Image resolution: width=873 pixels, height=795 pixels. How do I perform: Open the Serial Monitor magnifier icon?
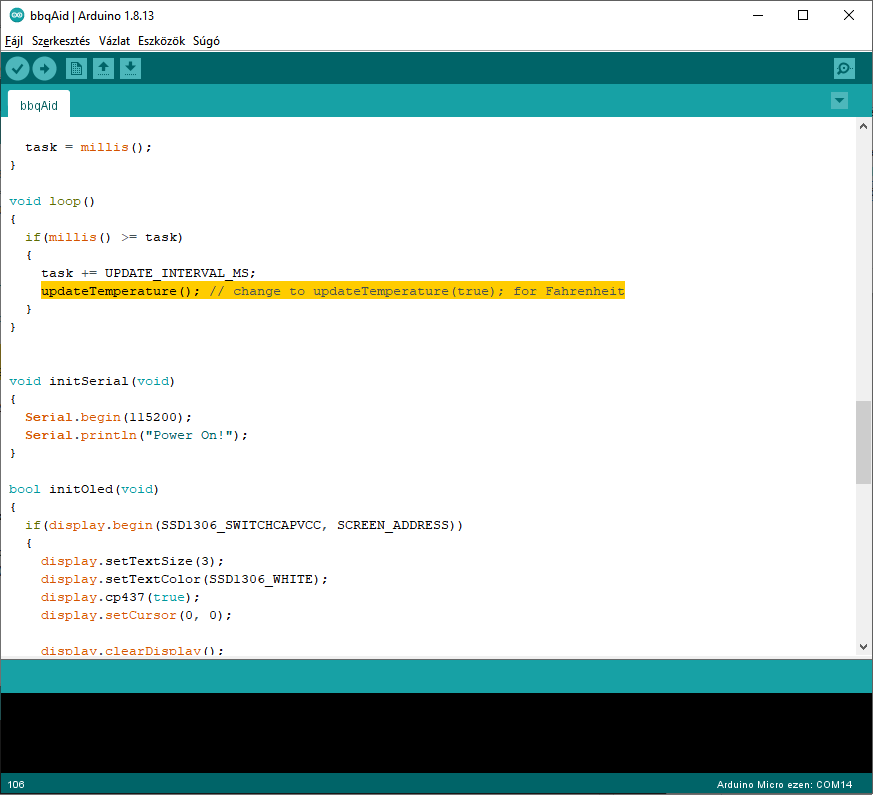tap(844, 69)
